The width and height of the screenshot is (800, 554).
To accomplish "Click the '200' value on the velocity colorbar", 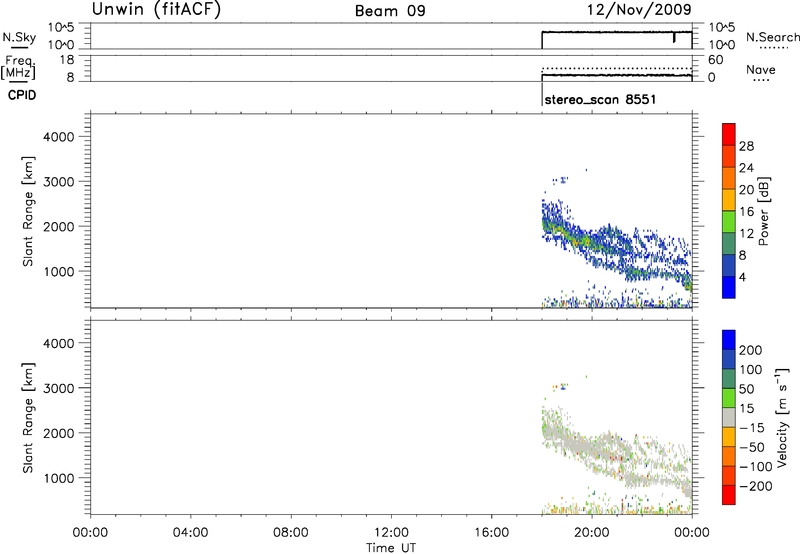I will click(x=751, y=350).
